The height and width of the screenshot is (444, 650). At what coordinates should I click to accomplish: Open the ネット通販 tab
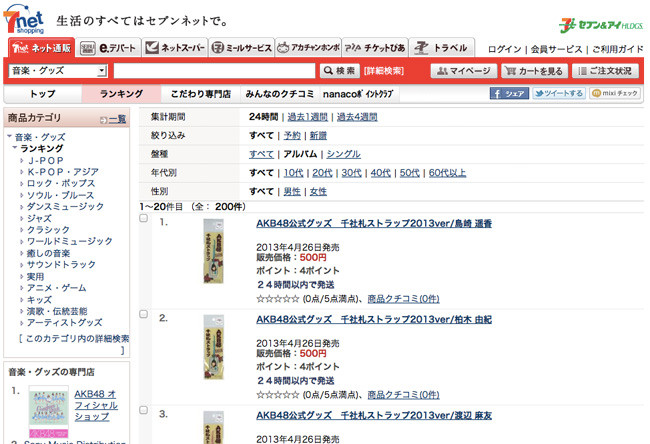(41, 48)
